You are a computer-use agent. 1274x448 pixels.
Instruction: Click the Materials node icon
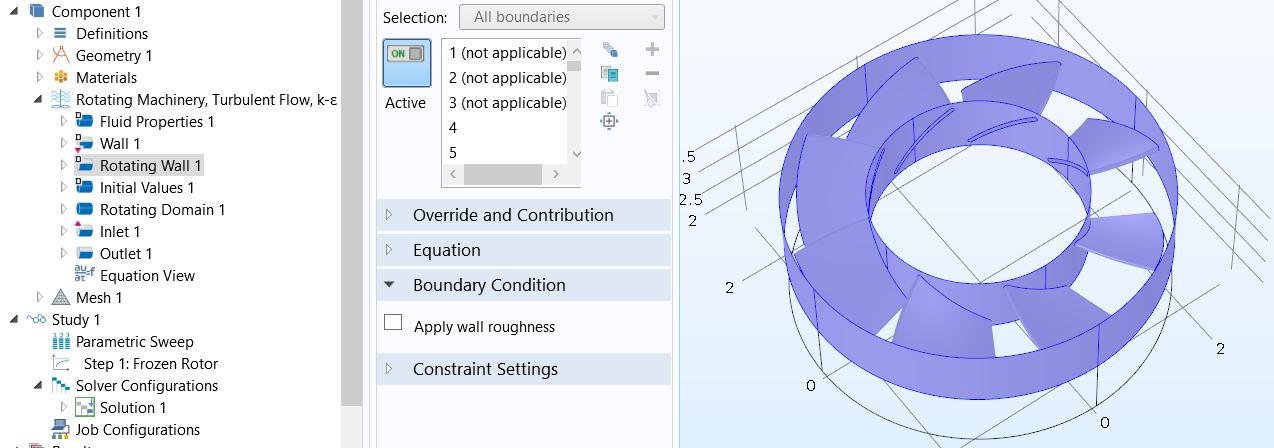61,78
